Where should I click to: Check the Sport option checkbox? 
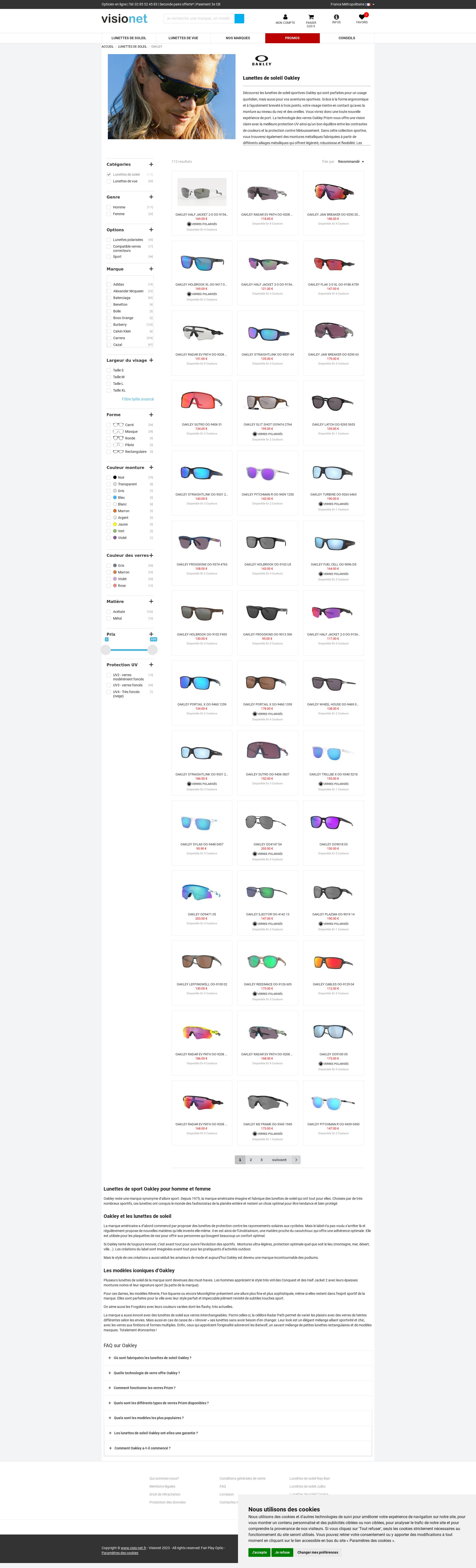tap(109, 257)
